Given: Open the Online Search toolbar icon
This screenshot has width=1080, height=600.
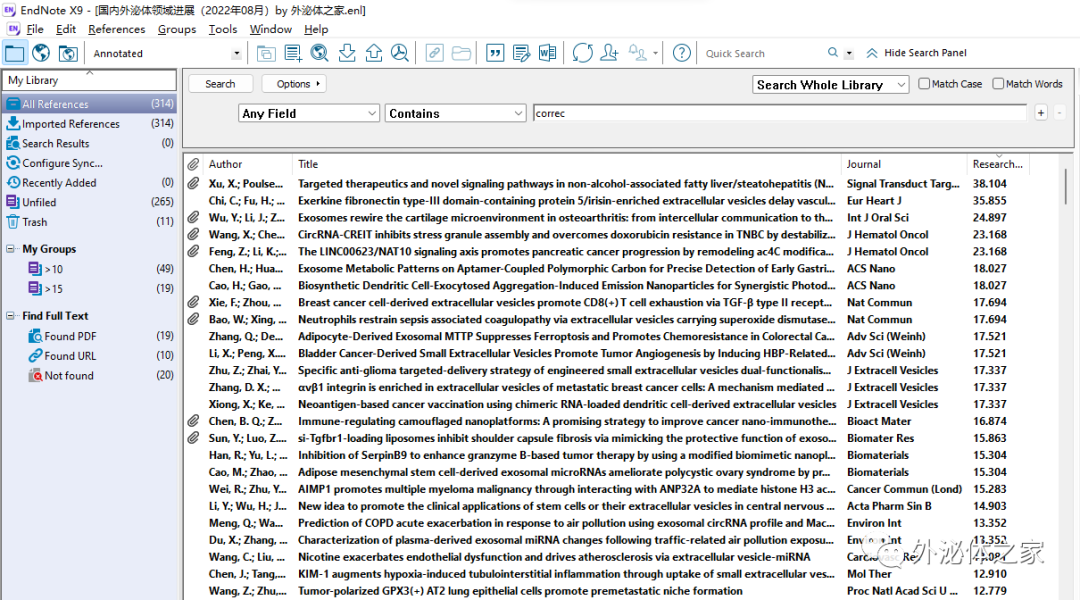Looking at the screenshot, I should click(320, 53).
